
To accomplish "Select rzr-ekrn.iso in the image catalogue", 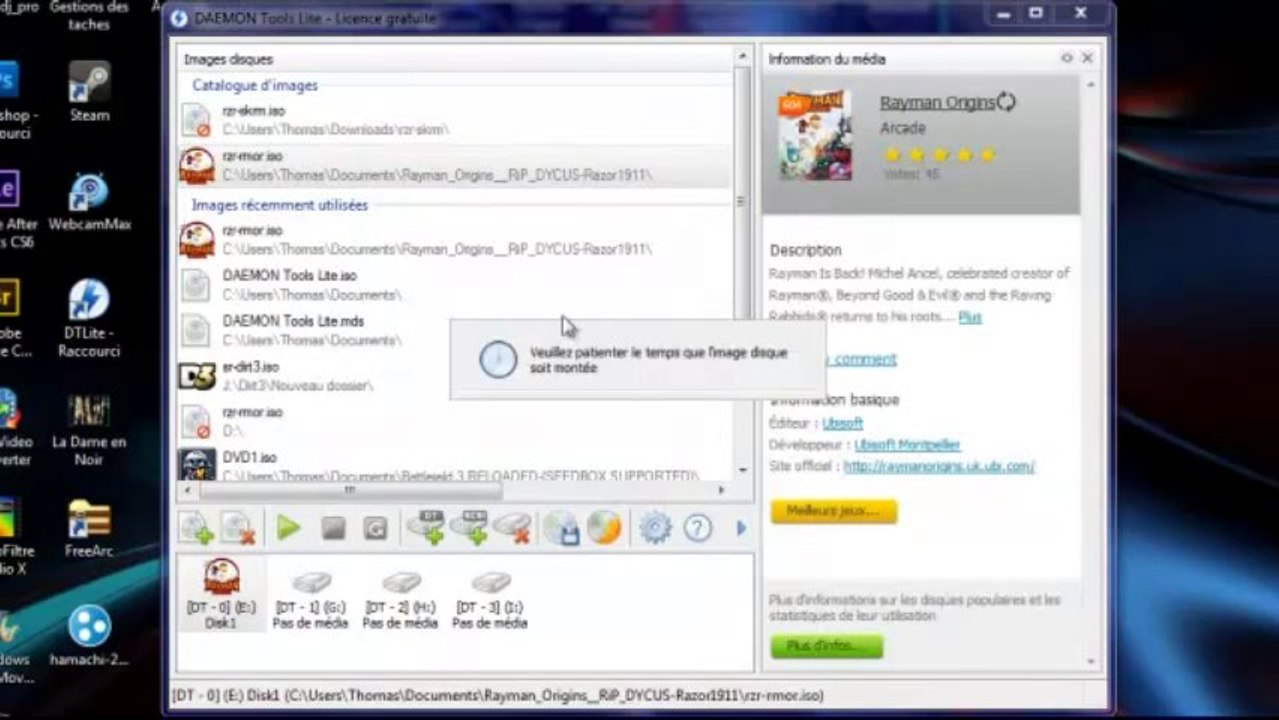I will [x=455, y=120].
